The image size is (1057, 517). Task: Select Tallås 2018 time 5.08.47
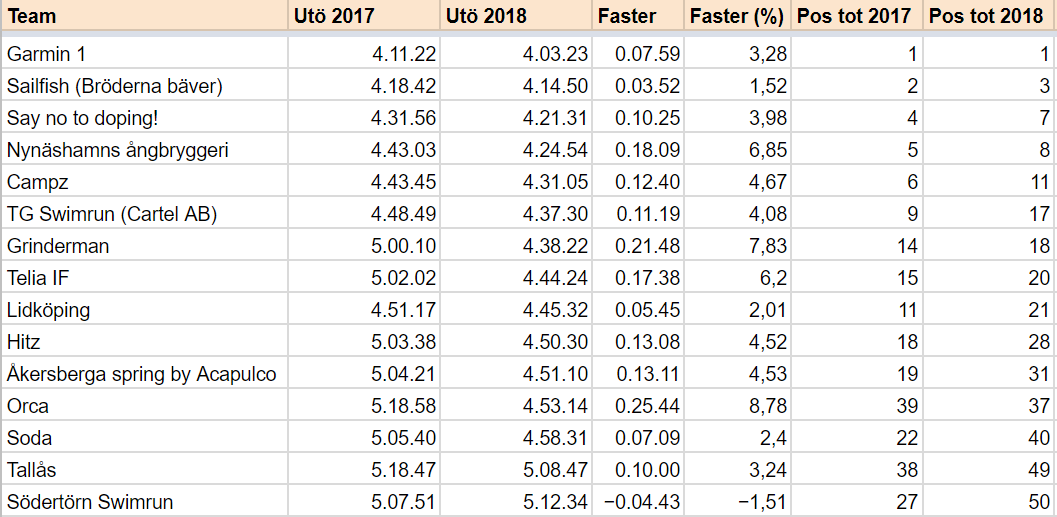[555, 470]
